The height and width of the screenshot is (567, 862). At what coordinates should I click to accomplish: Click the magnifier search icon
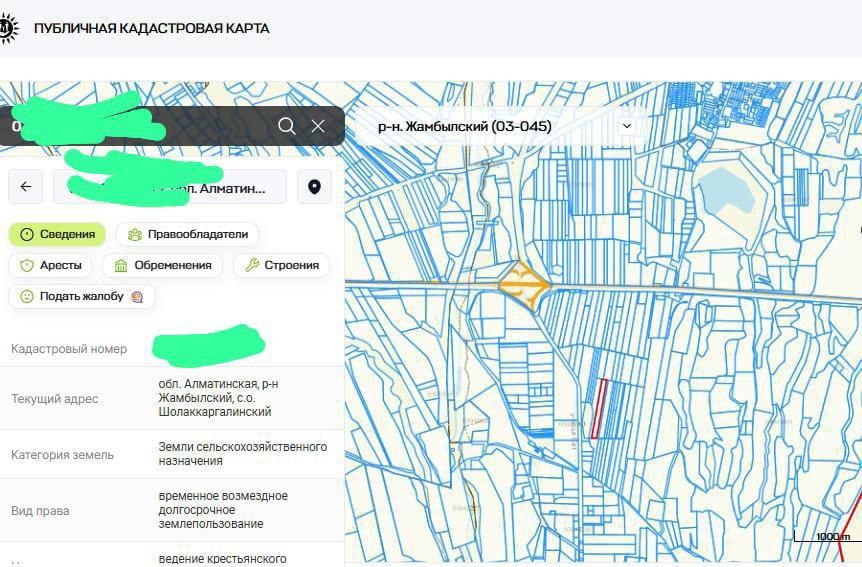286,126
